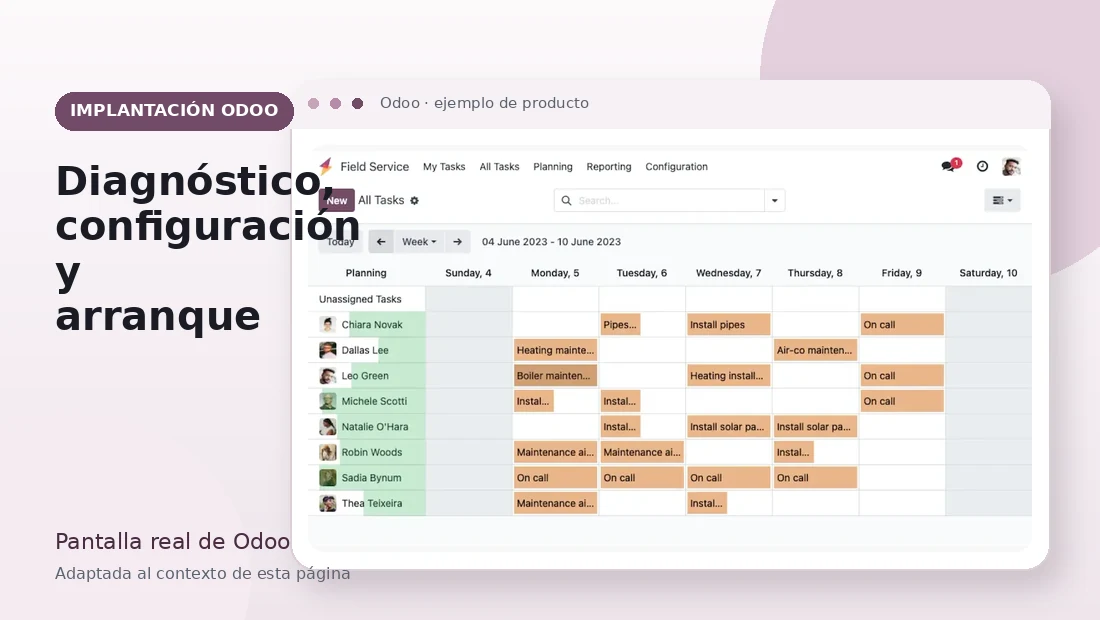The image size is (1100, 620).
Task: Click Robin Woods' avatar
Action: point(328,452)
